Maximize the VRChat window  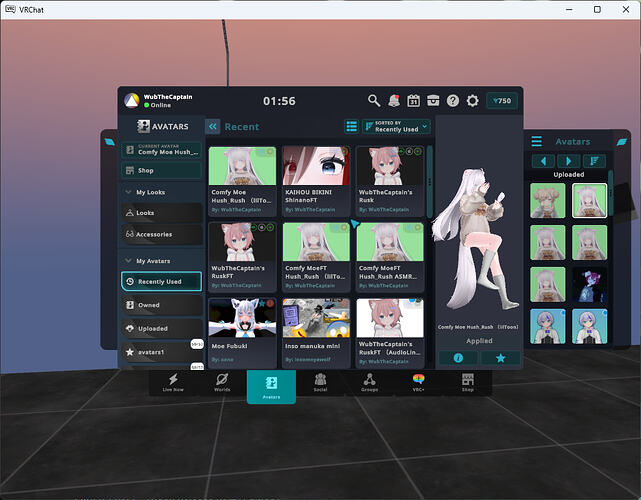[597, 9]
